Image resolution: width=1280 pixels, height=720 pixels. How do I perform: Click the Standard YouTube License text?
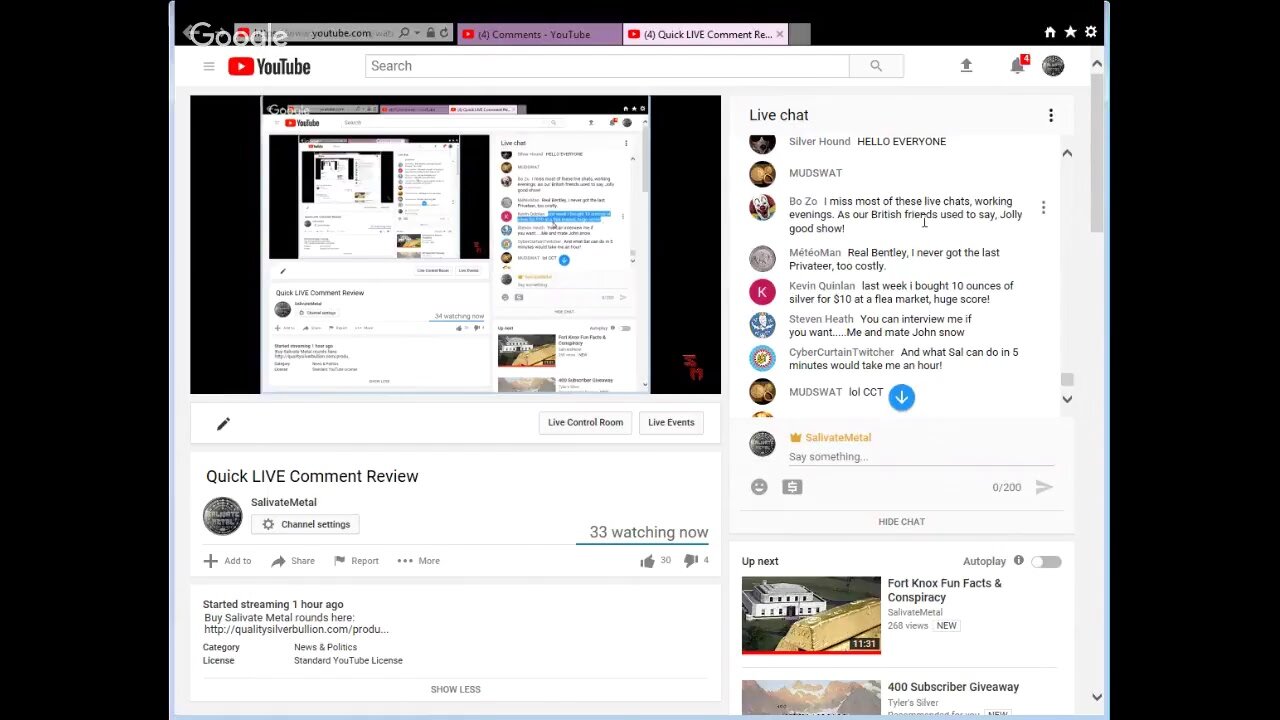(x=348, y=661)
